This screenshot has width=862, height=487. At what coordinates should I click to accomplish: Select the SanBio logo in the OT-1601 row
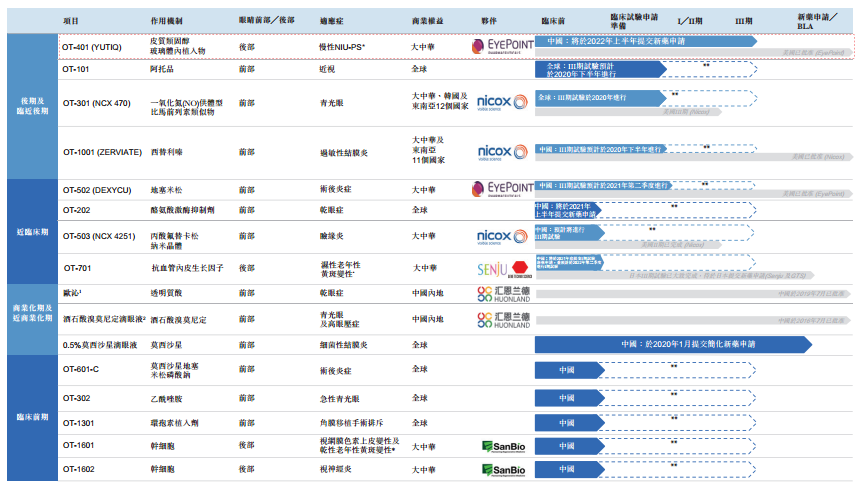pos(501,446)
